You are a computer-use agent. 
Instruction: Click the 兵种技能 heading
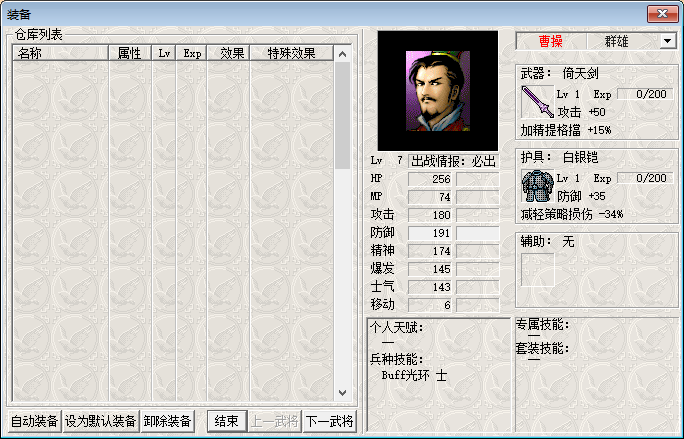[397, 359]
